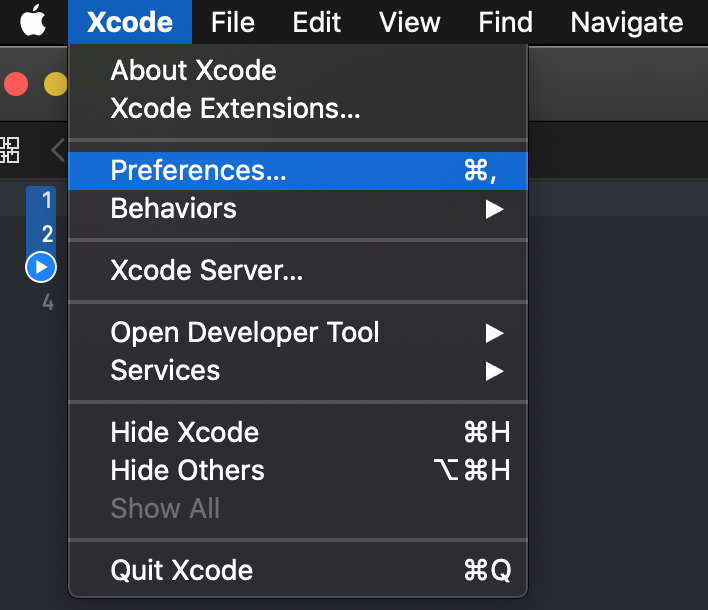Image resolution: width=708 pixels, height=610 pixels.
Task: Choose Xcode Server… menu item
Action: tap(207, 270)
